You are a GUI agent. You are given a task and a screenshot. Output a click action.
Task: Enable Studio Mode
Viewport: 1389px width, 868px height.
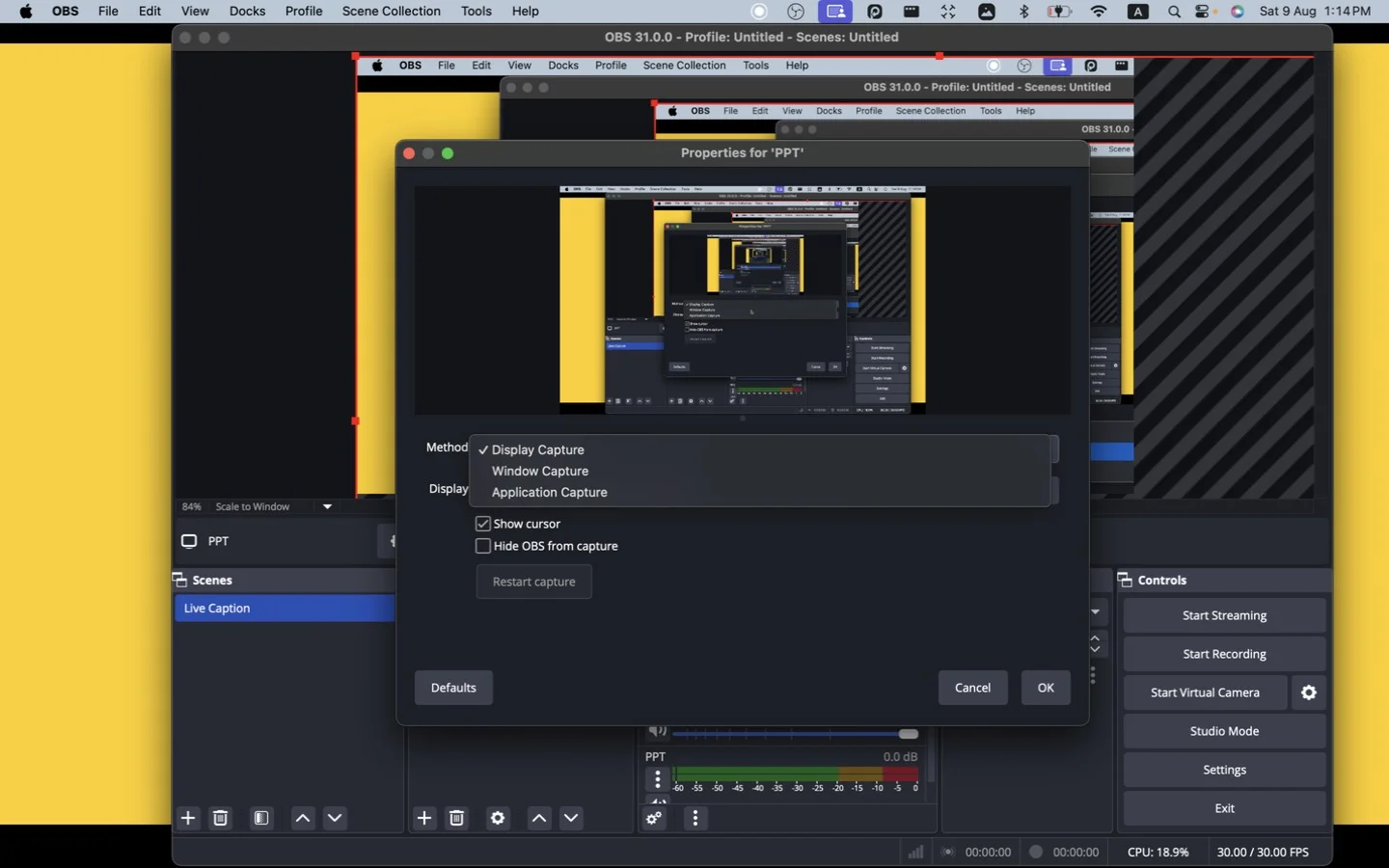(1224, 731)
